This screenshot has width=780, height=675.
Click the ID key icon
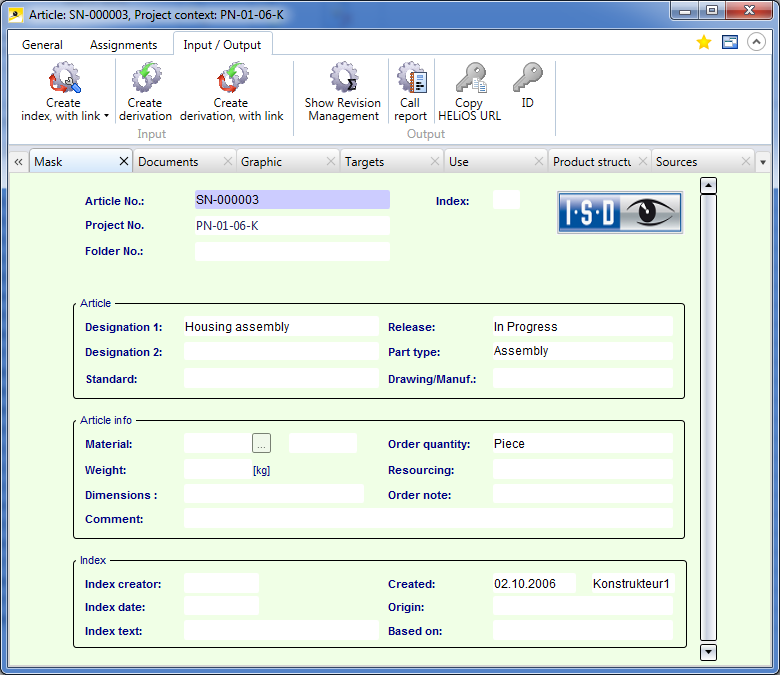click(527, 78)
